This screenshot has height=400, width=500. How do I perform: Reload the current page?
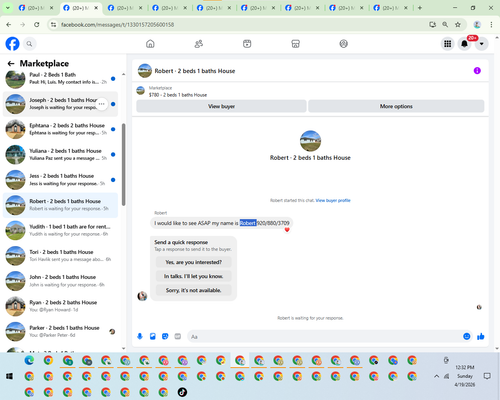click(x=37, y=24)
